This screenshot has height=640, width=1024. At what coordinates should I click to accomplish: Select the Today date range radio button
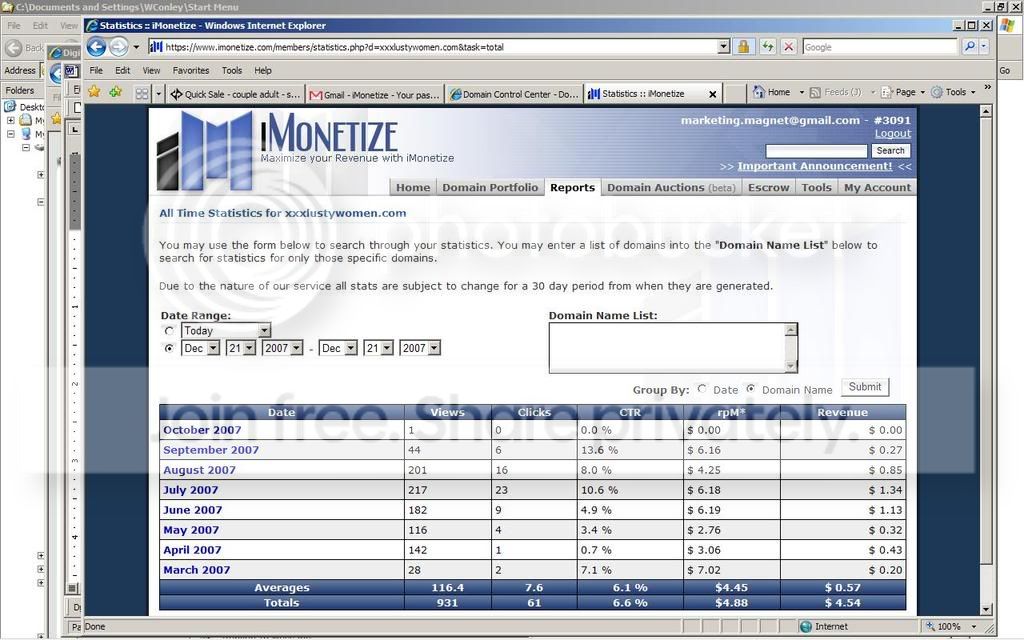coord(169,330)
